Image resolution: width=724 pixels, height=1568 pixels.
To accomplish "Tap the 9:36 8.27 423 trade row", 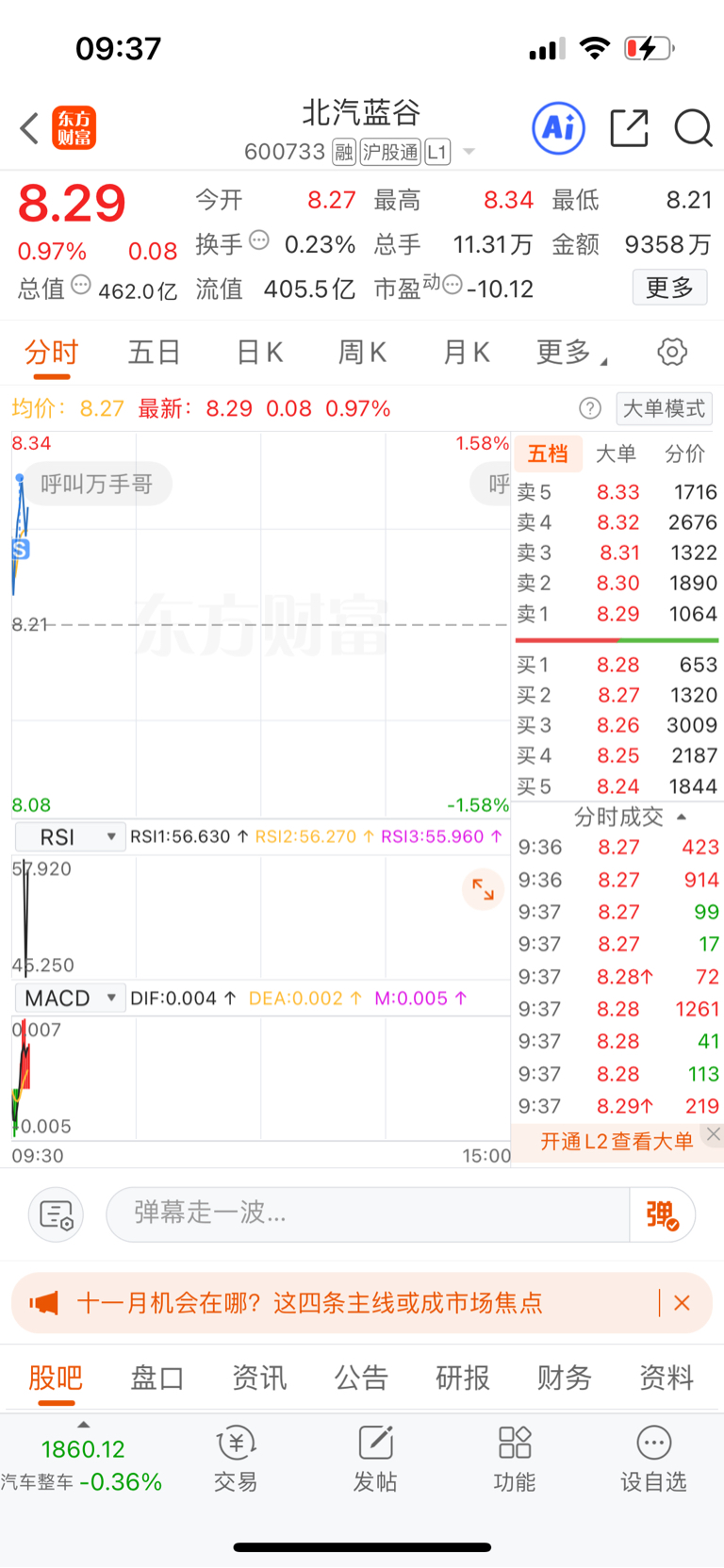I will [618, 848].
